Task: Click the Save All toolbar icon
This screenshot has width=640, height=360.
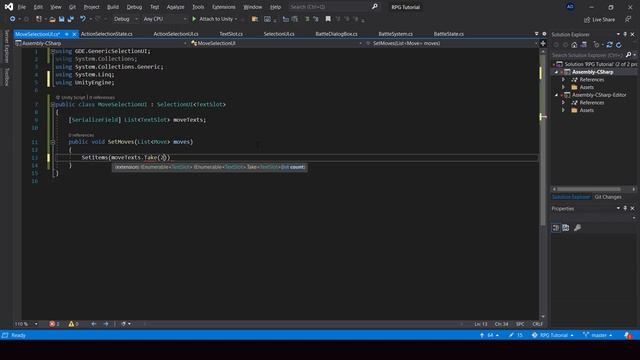Action: pos(71,19)
